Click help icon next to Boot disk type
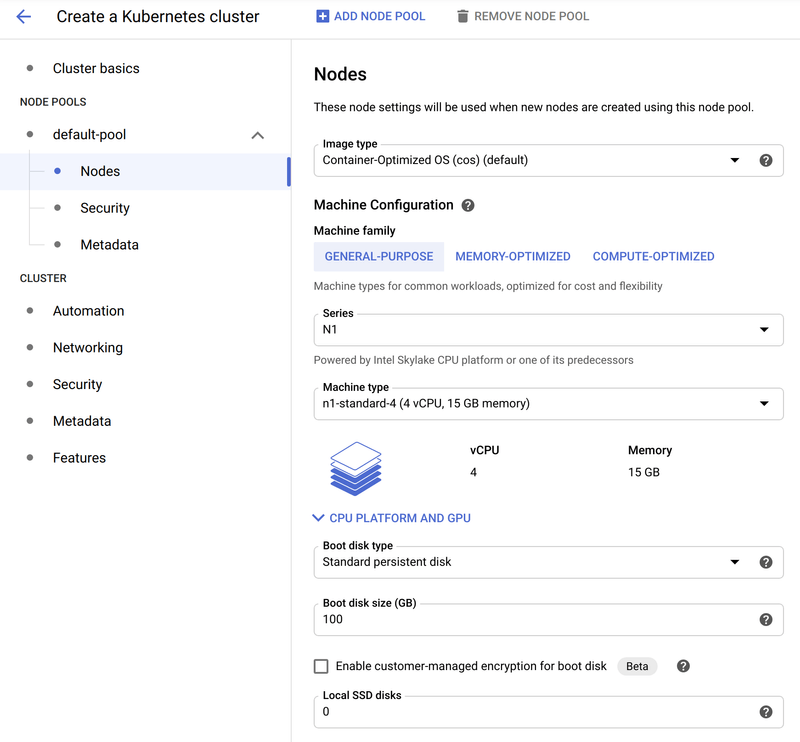This screenshot has width=800, height=742. [766, 562]
